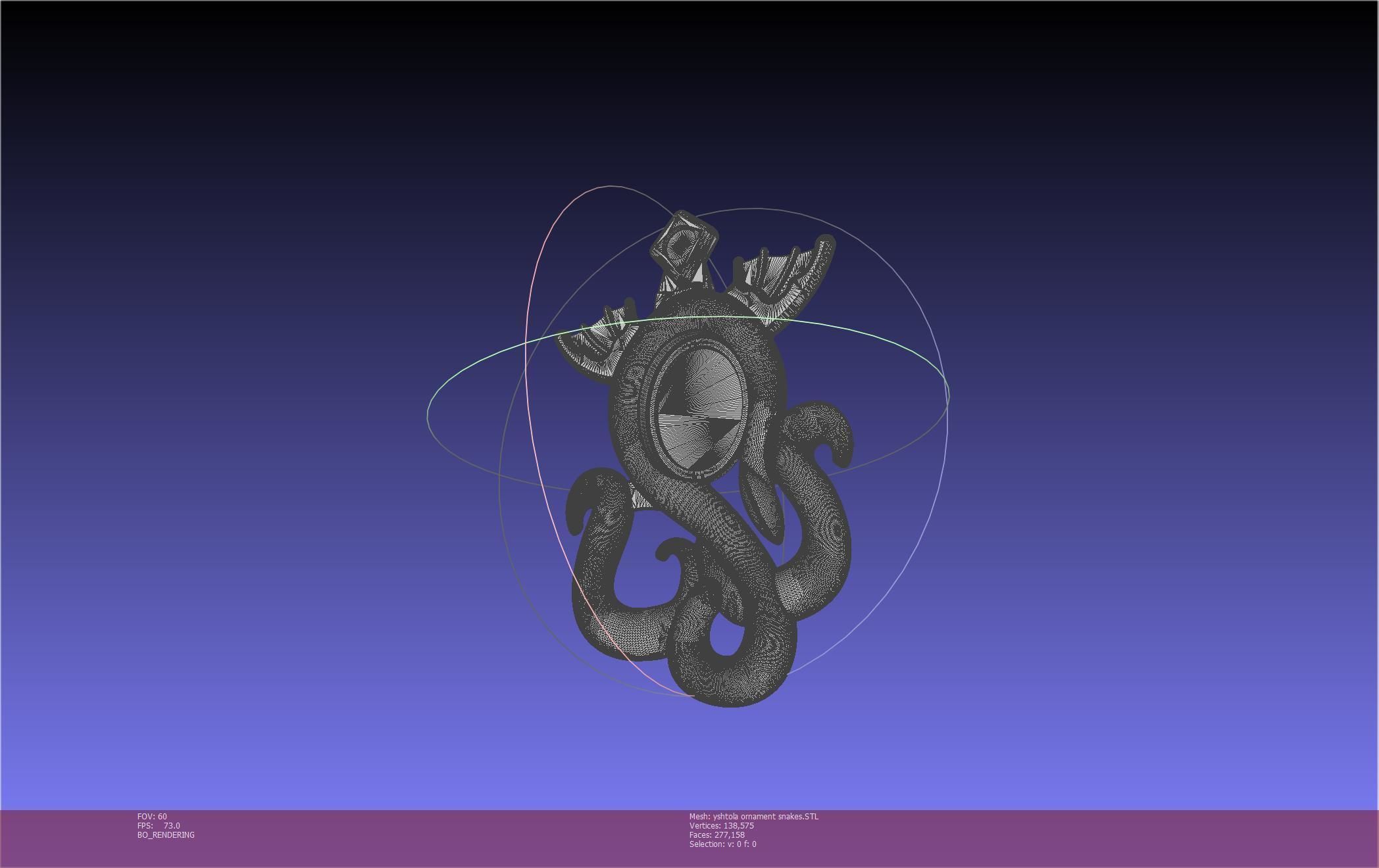Click the 'Mesh: yshtola ornament snakes.STL' label
This screenshot has width=1379, height=868.
tap(754, 817)
